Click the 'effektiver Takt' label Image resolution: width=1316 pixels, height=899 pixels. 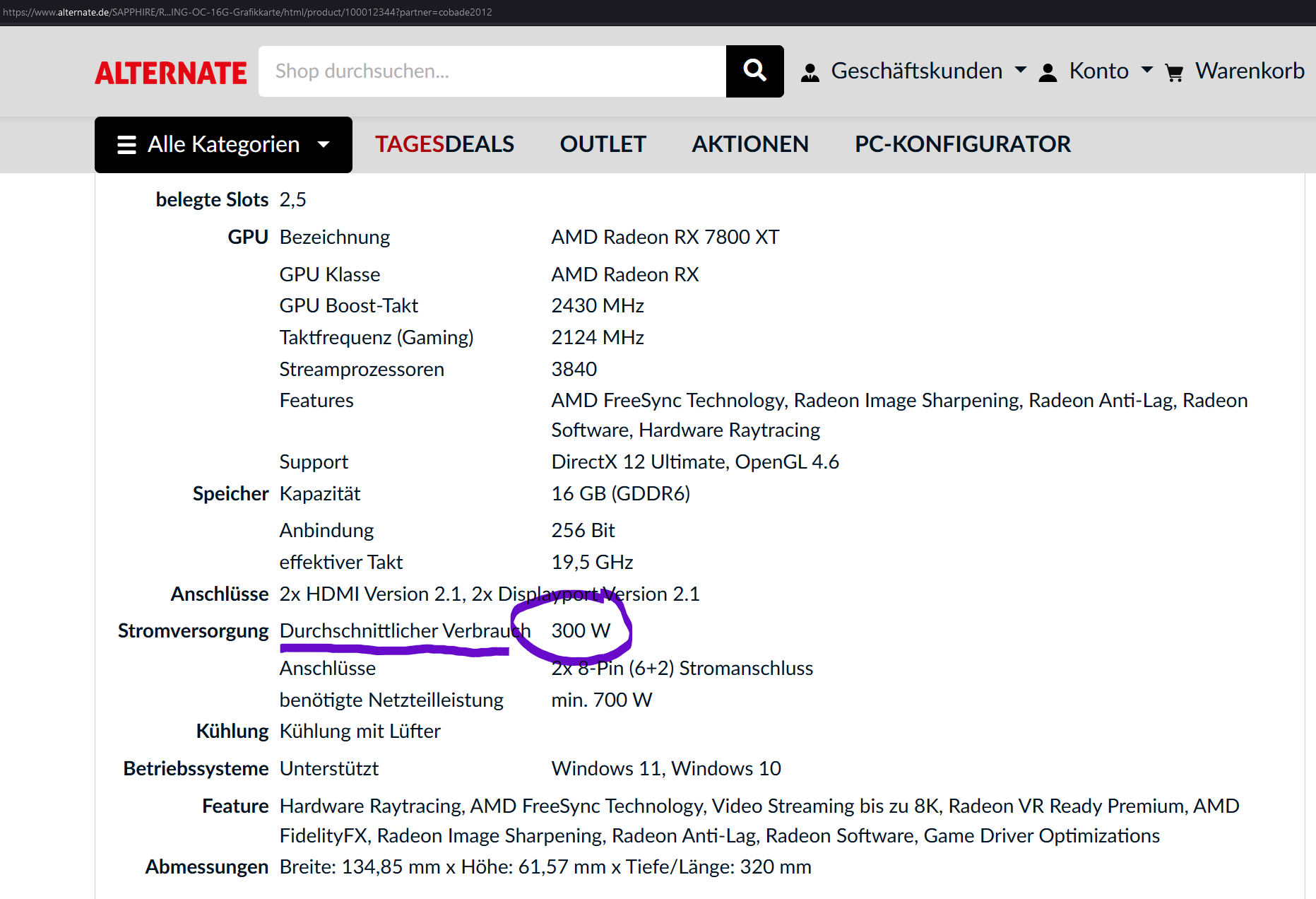tap(340, 562)
